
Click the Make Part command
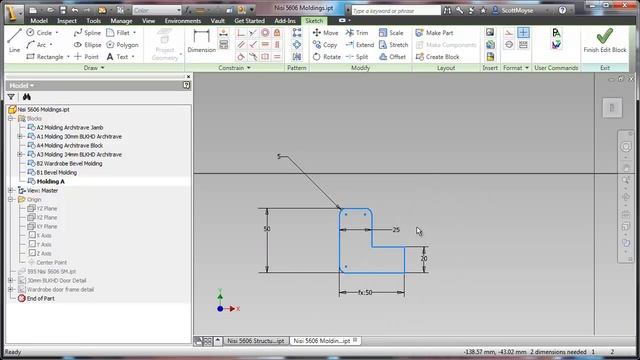pos(434,33)
